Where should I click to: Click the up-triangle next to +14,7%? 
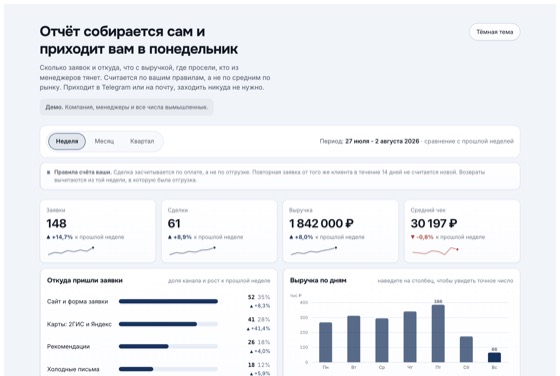point(49,237)
